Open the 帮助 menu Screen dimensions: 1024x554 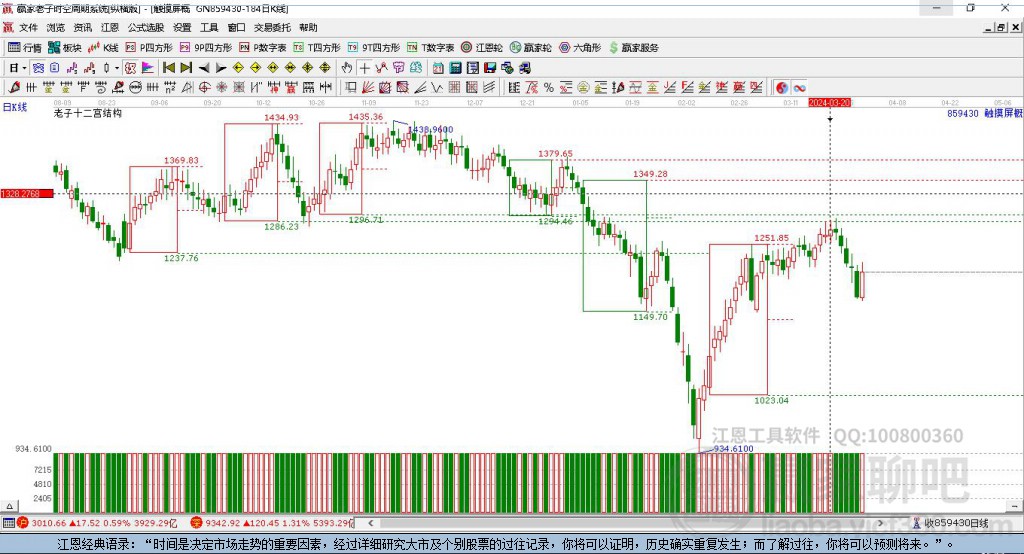pos(308,27)
